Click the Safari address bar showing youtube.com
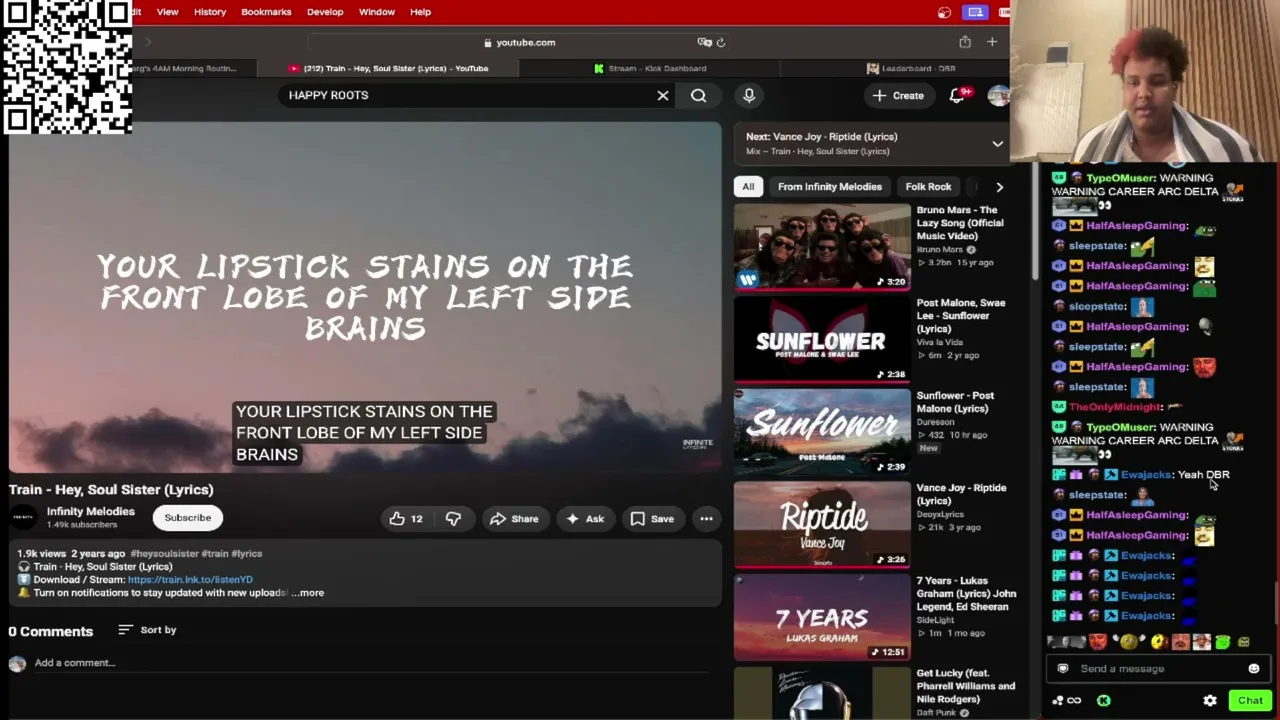The width and height of the screenshot is (1280, 720). 518,42
